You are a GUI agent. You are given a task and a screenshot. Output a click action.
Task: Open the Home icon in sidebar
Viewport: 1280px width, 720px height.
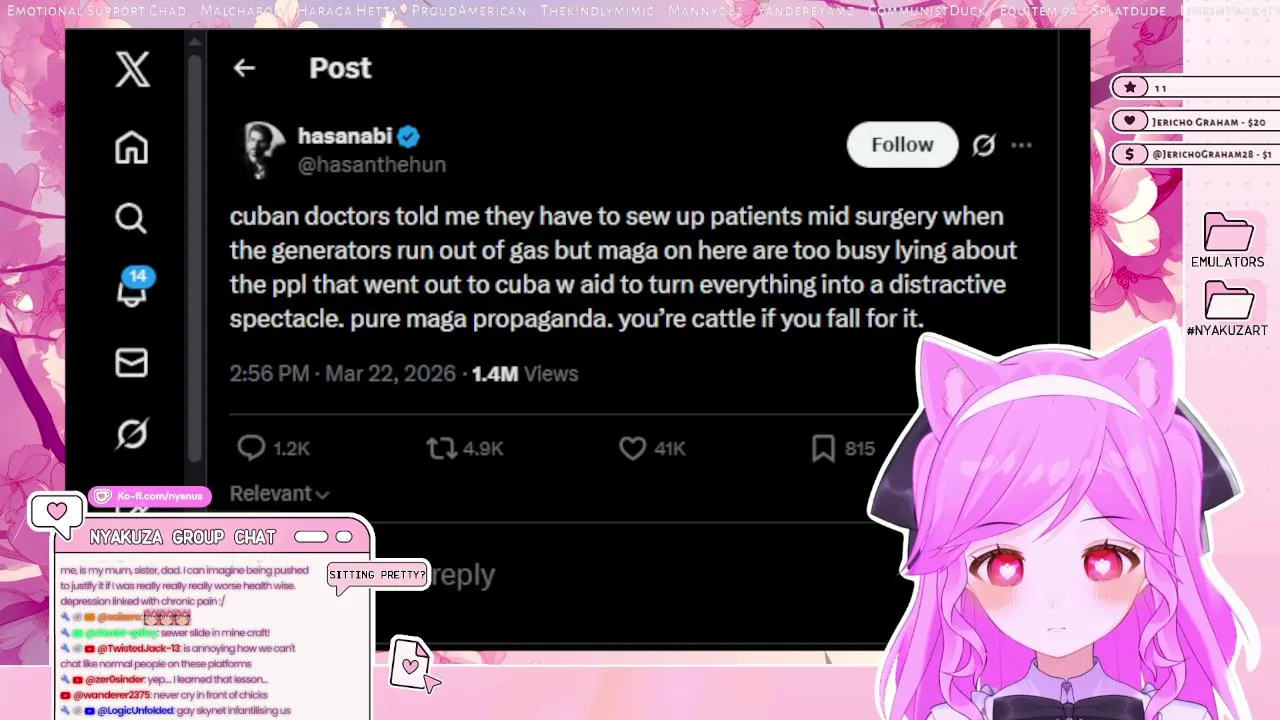point(131,147)
